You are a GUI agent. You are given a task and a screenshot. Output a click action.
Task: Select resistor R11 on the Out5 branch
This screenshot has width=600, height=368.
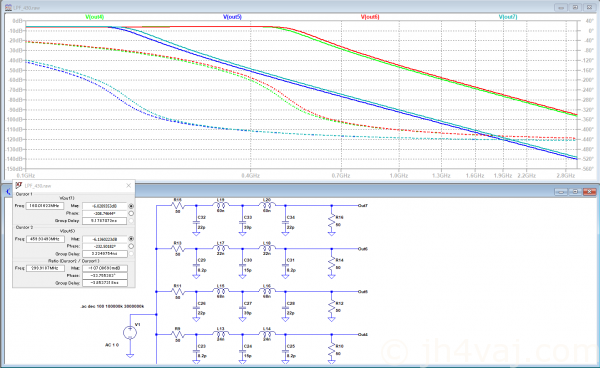click(x=178, y=291)
